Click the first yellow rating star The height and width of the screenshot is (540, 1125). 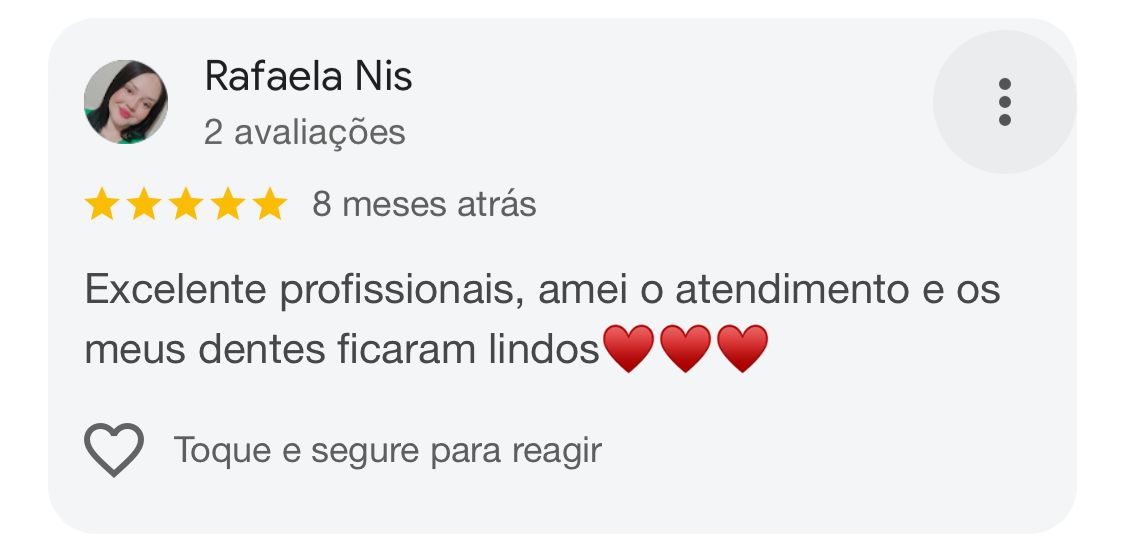coord(102,205)
